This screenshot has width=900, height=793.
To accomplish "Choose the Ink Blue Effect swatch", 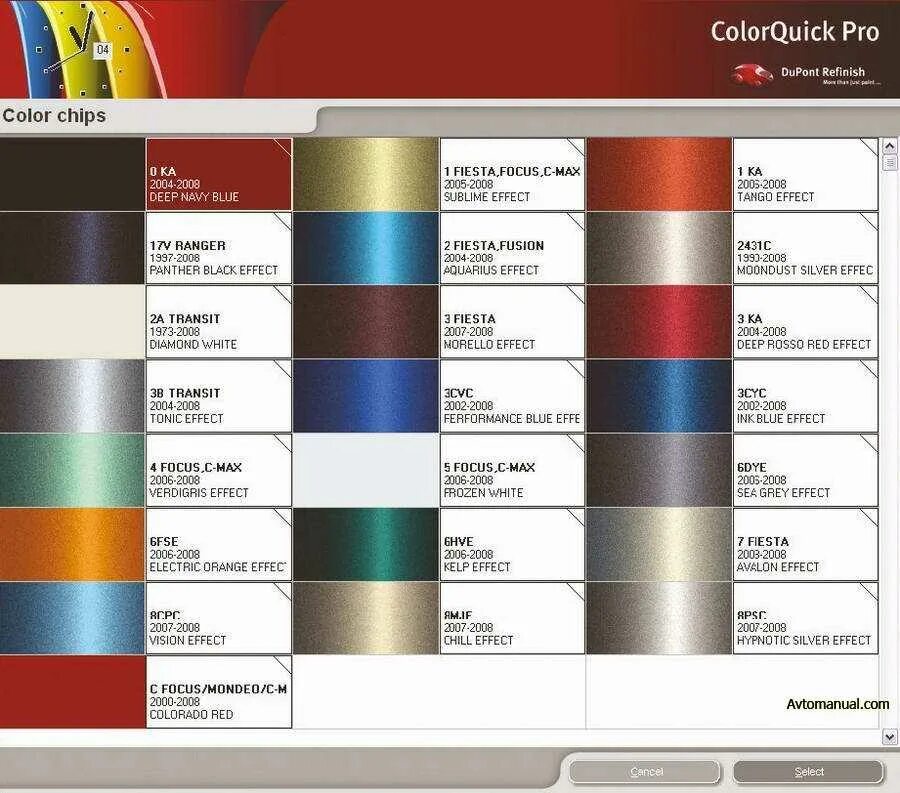I will 660,396.
